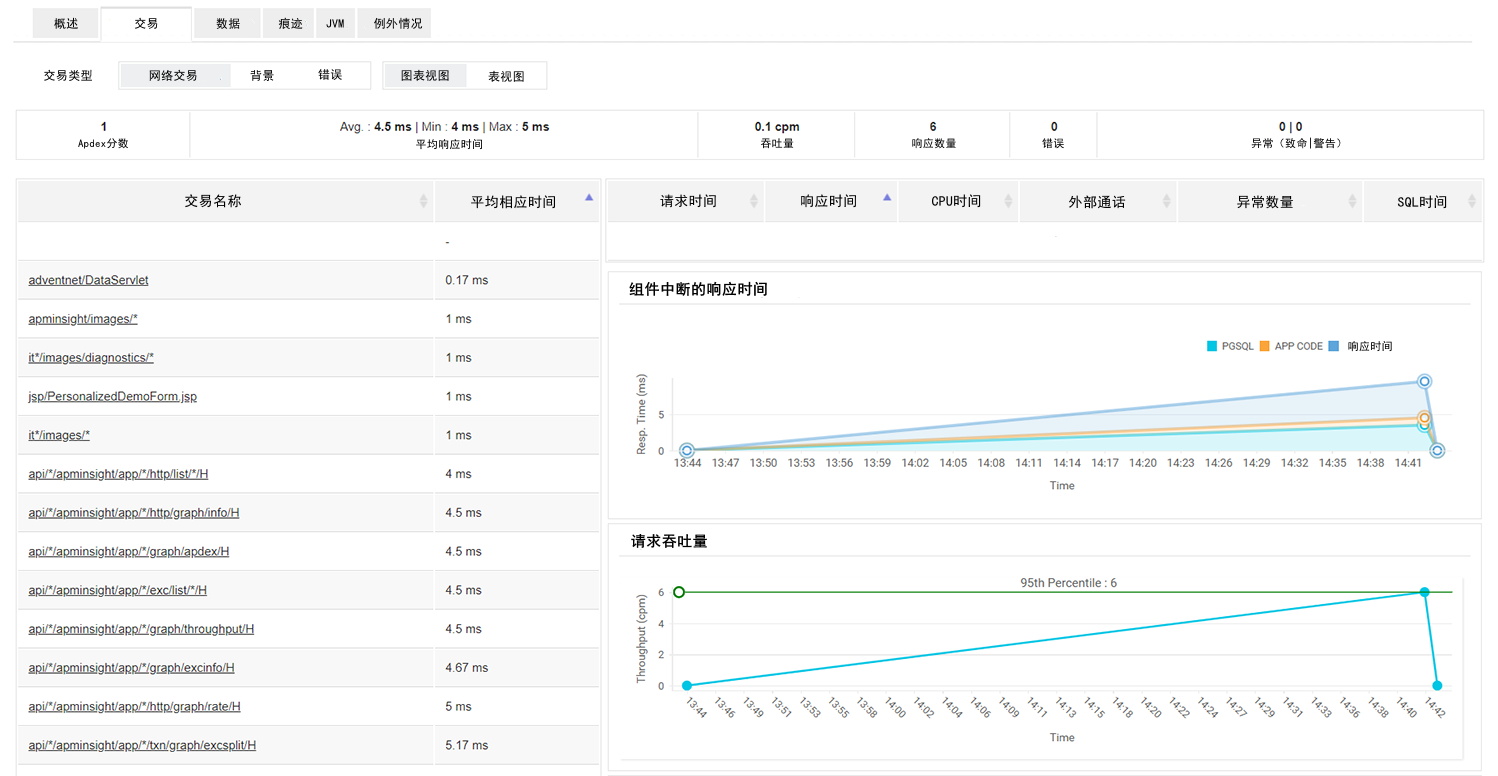The height and width of the screenshot is (776, 1498).
Task: Open it*/images/* transaction link
Action: click(59, 435)
